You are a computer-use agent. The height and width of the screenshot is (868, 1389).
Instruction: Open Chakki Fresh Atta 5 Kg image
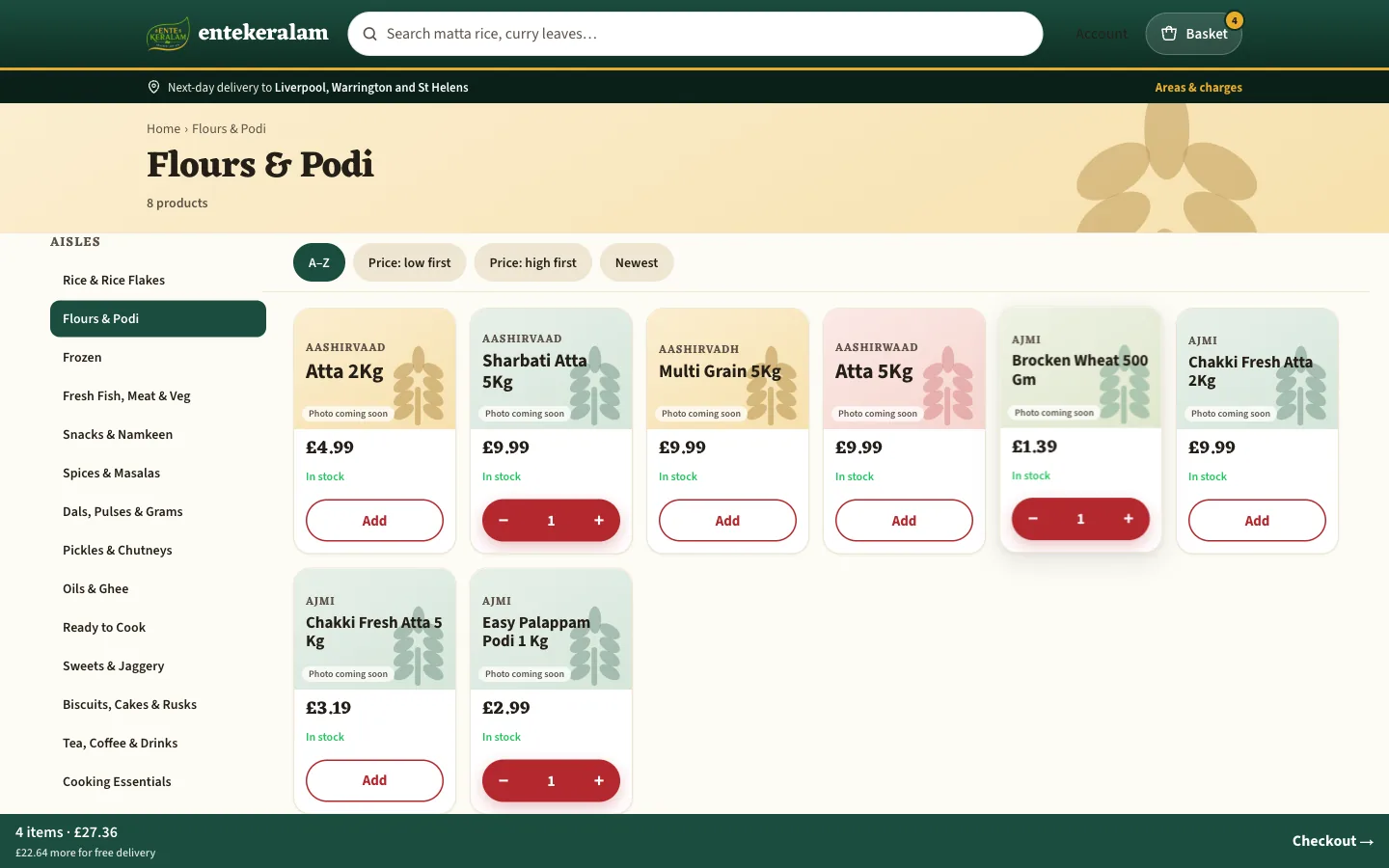tap(374, 630)
